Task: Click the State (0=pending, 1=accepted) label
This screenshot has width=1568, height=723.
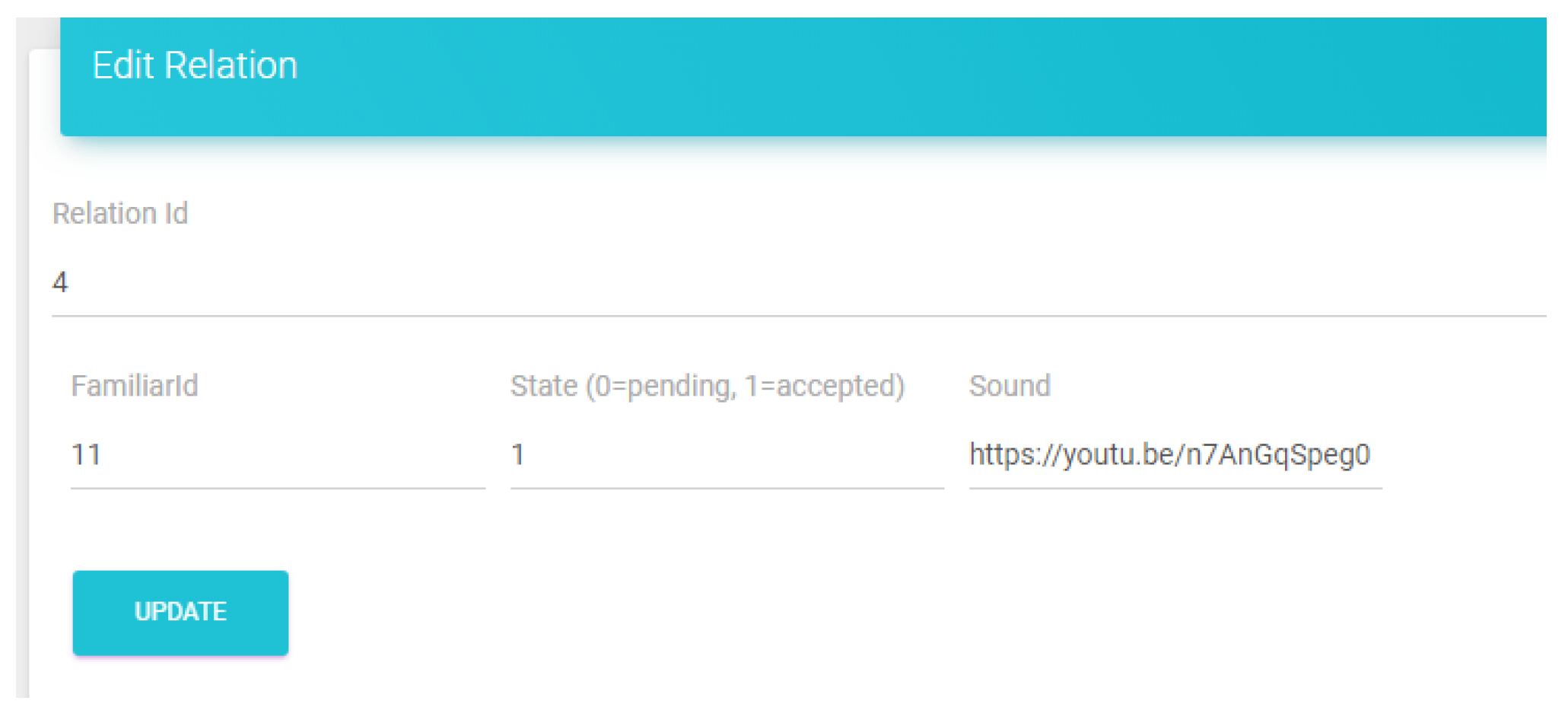Action: tap(708, 387)
